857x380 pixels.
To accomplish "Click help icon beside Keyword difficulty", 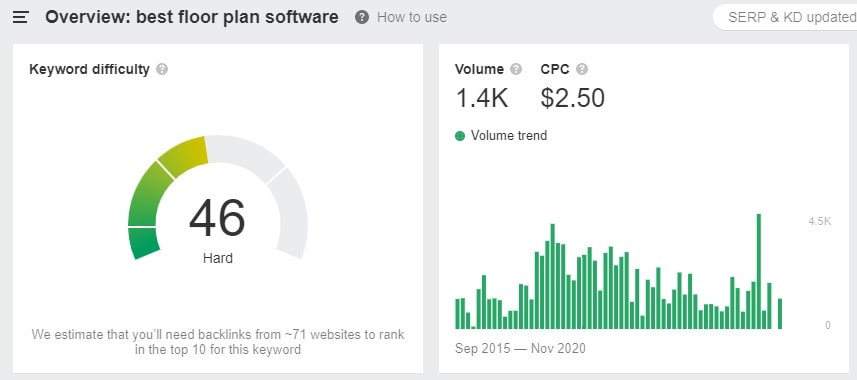I will coord(162,69).
